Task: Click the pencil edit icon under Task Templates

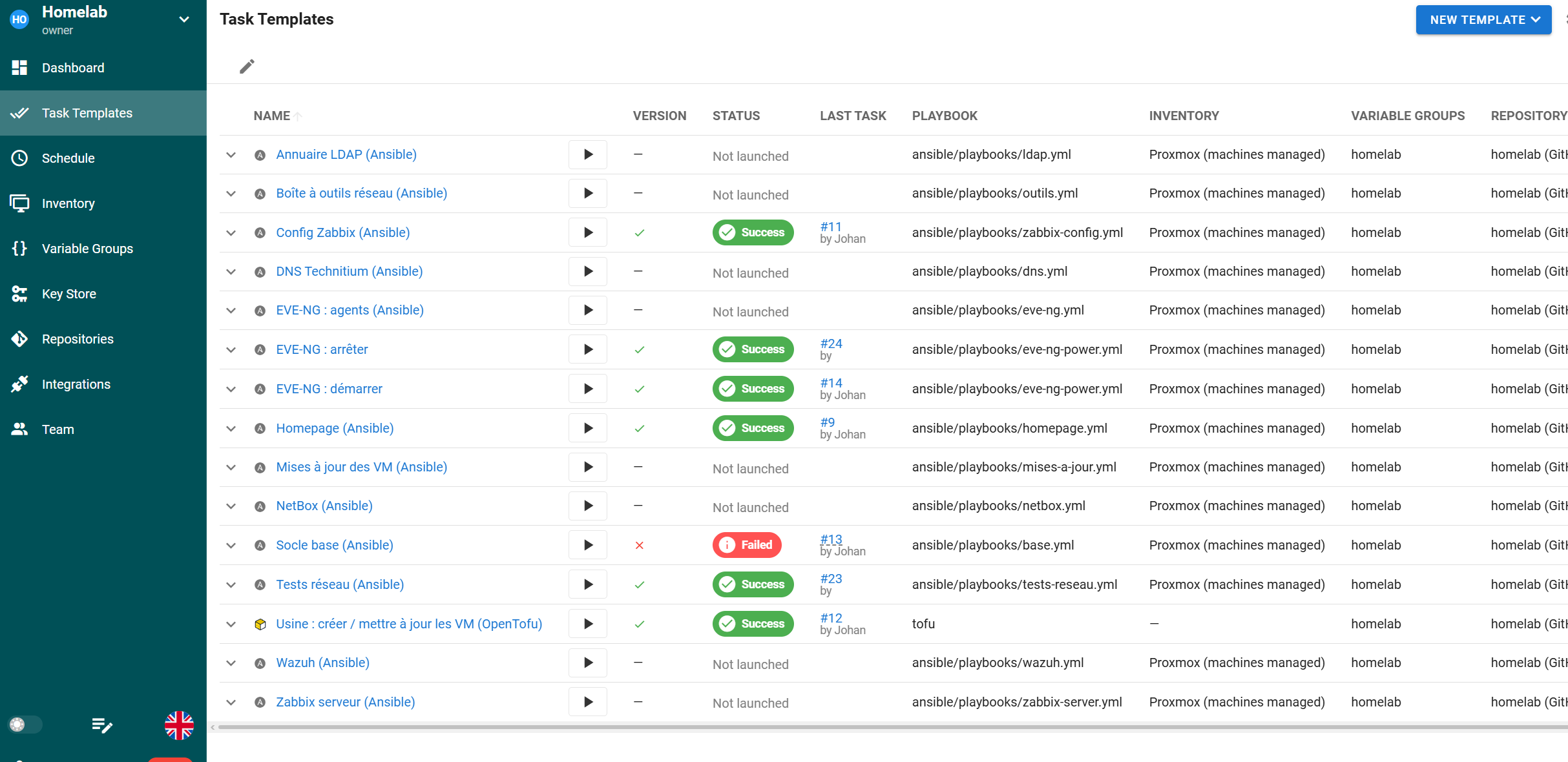Action: tap(247, 67)
